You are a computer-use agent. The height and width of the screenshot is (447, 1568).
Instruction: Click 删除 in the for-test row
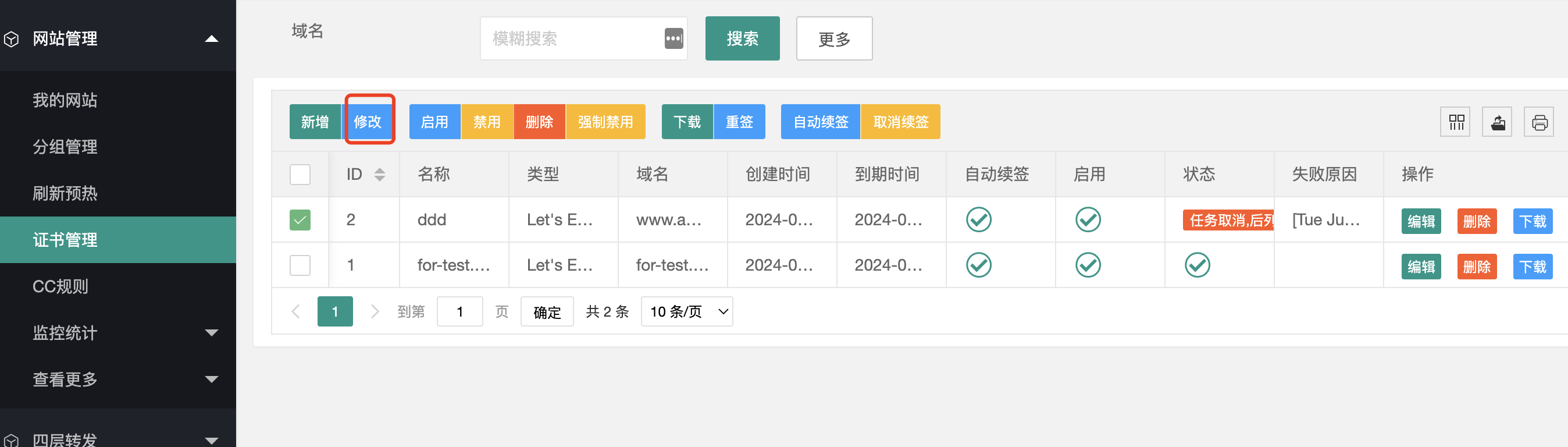(x=1477, y=267)
